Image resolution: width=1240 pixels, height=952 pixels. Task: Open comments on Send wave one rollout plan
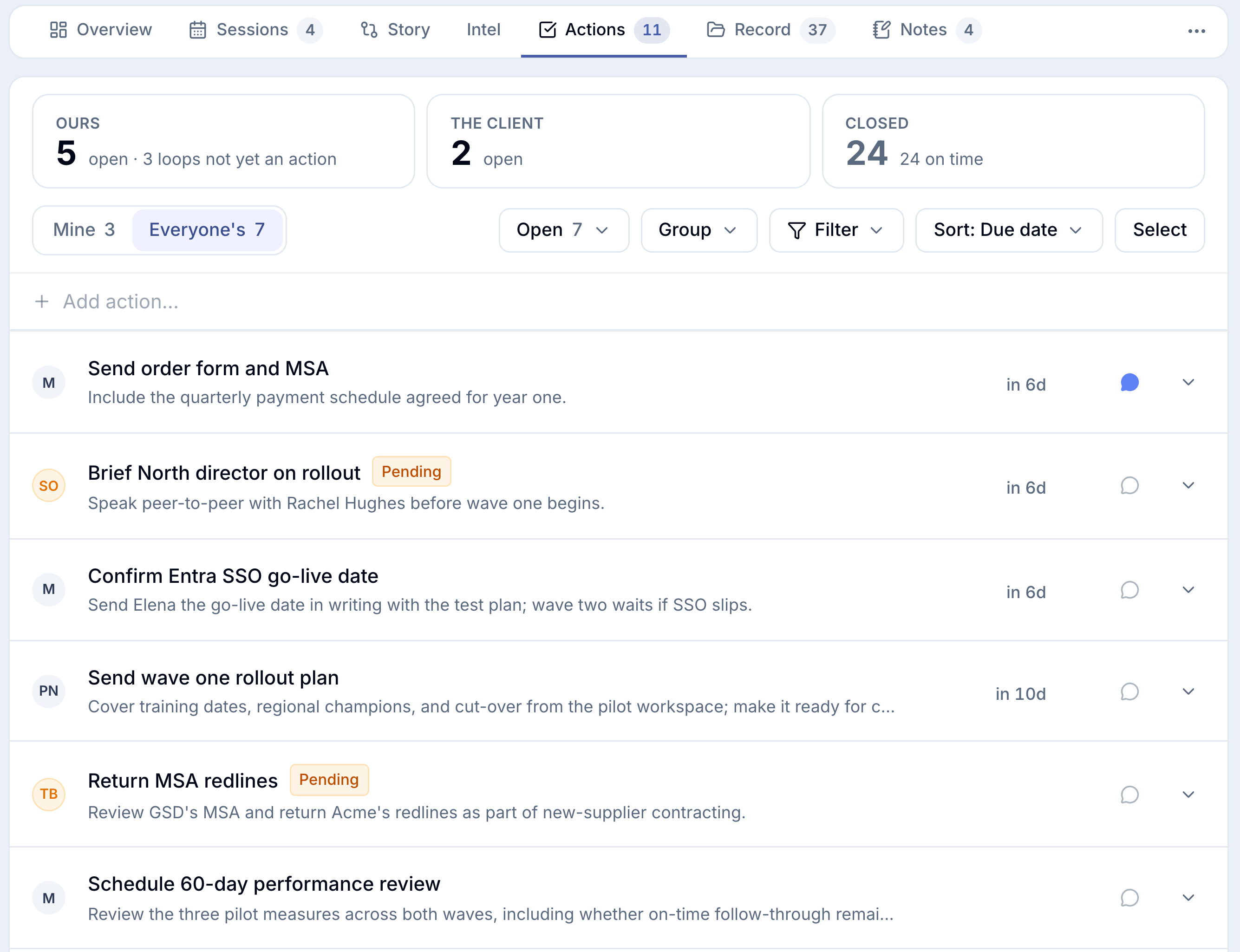point(1129,692)
